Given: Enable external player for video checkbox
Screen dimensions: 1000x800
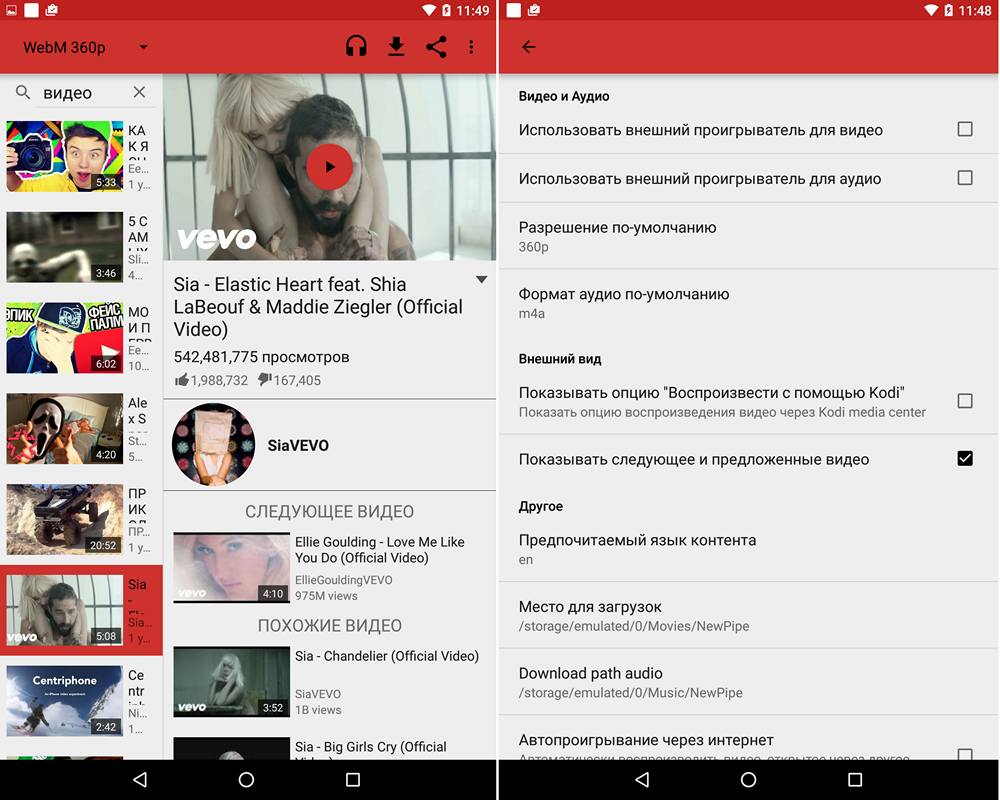Looking at the screenshot, I should pyautogui.click(x=965, y=130).
